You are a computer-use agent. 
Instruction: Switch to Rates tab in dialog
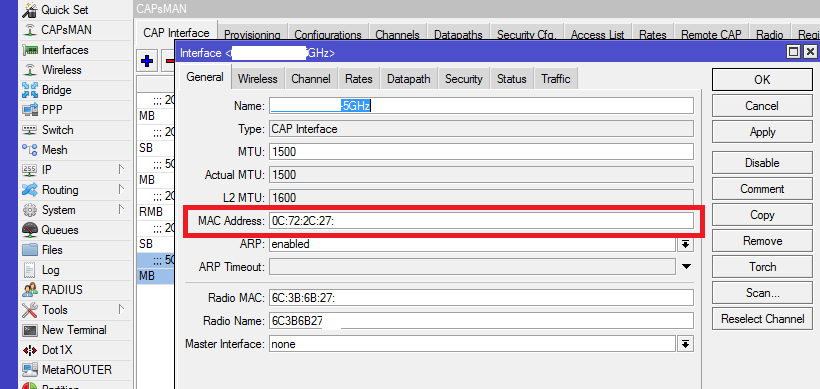tap(359, 79)
